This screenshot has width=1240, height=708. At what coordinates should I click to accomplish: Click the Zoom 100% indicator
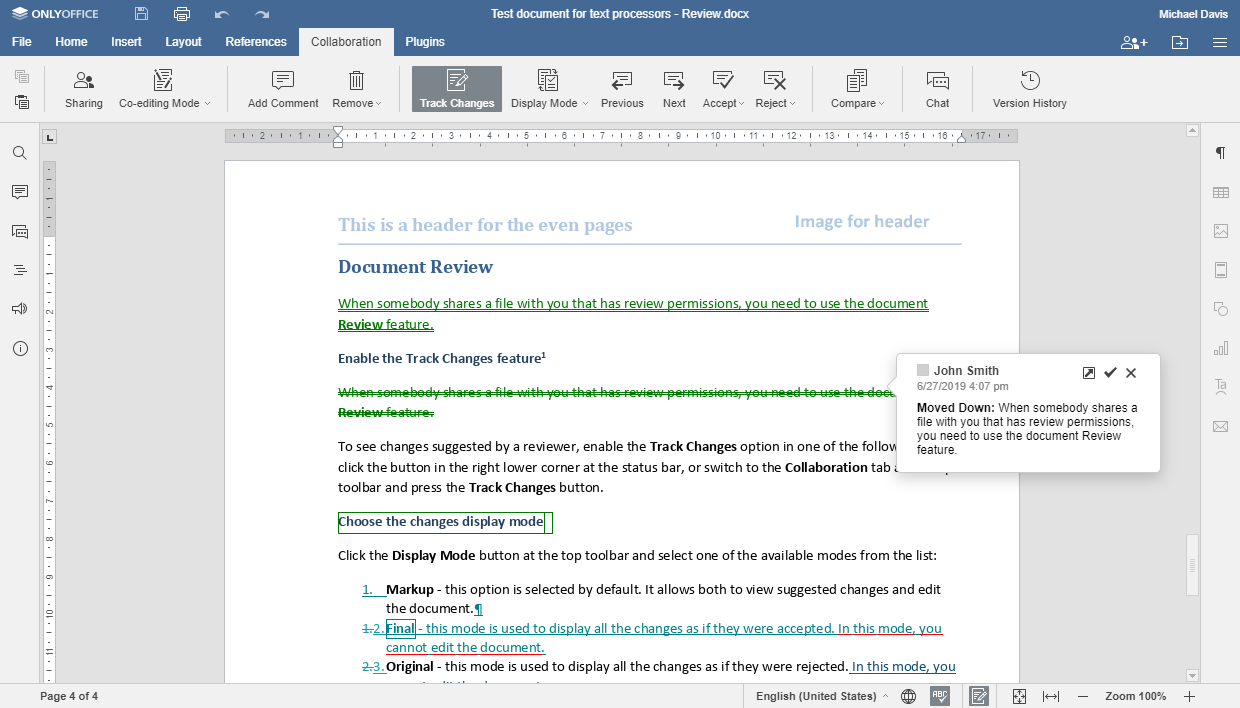1136,696
